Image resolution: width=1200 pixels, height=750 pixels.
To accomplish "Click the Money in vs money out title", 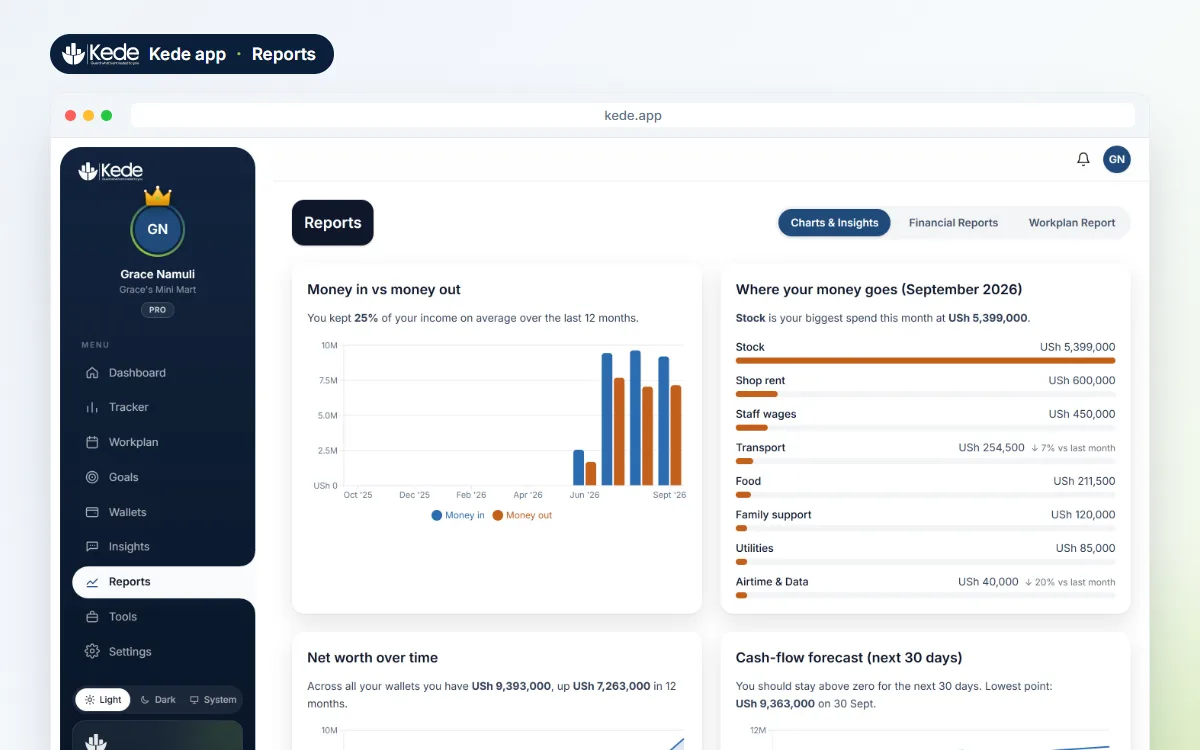I will (x=384, y=290).
